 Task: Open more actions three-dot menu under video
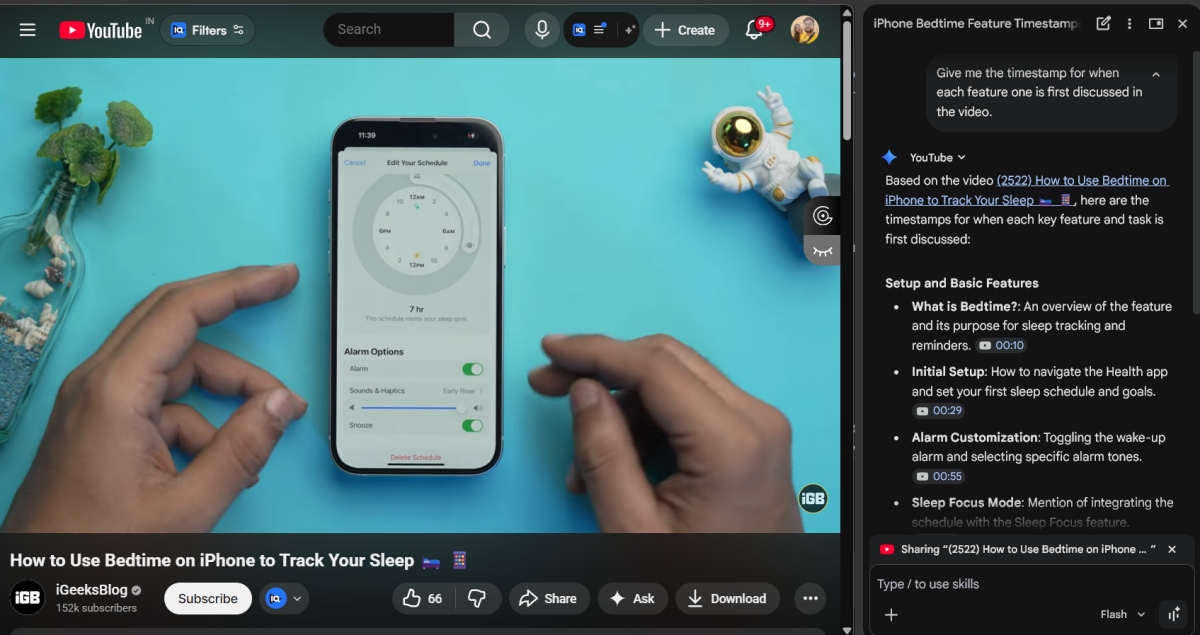click(811, 598)
